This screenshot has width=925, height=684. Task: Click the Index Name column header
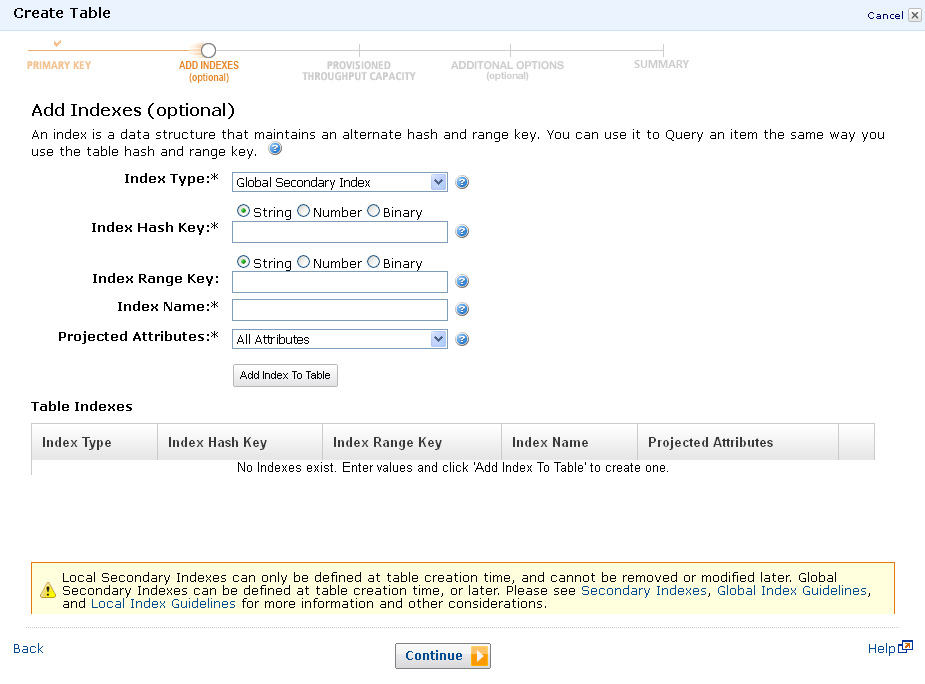tap(569, 442)
